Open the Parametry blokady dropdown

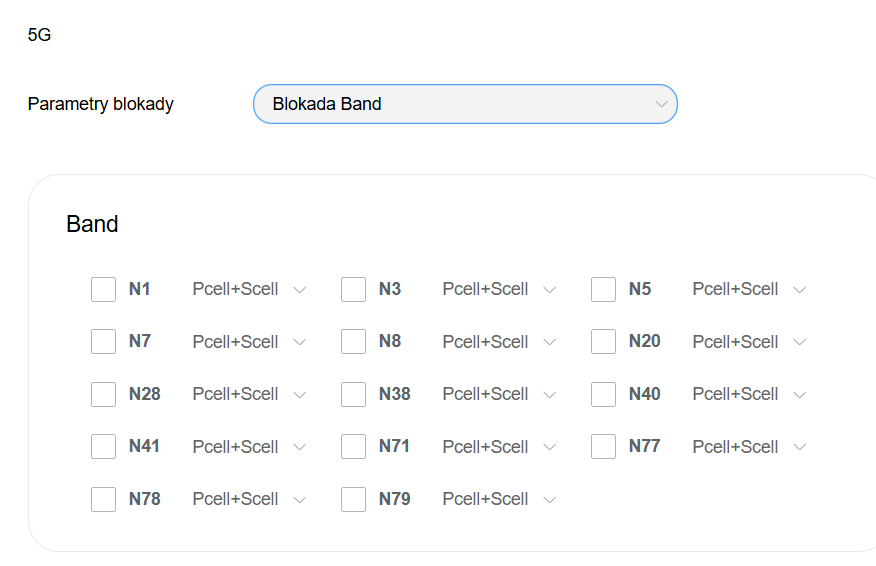465,104
